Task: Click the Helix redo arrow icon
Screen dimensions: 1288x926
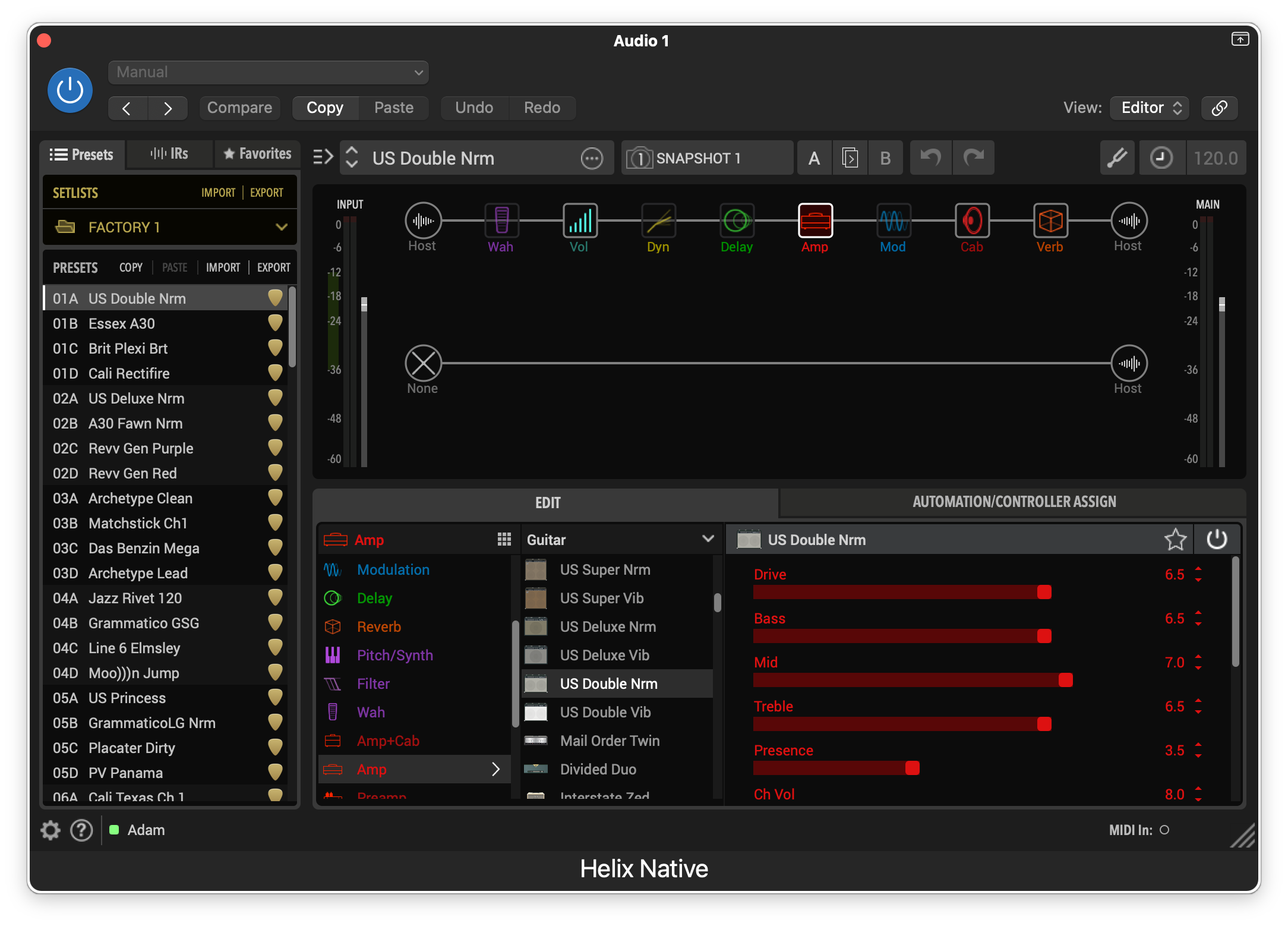Action: (973, 158)
